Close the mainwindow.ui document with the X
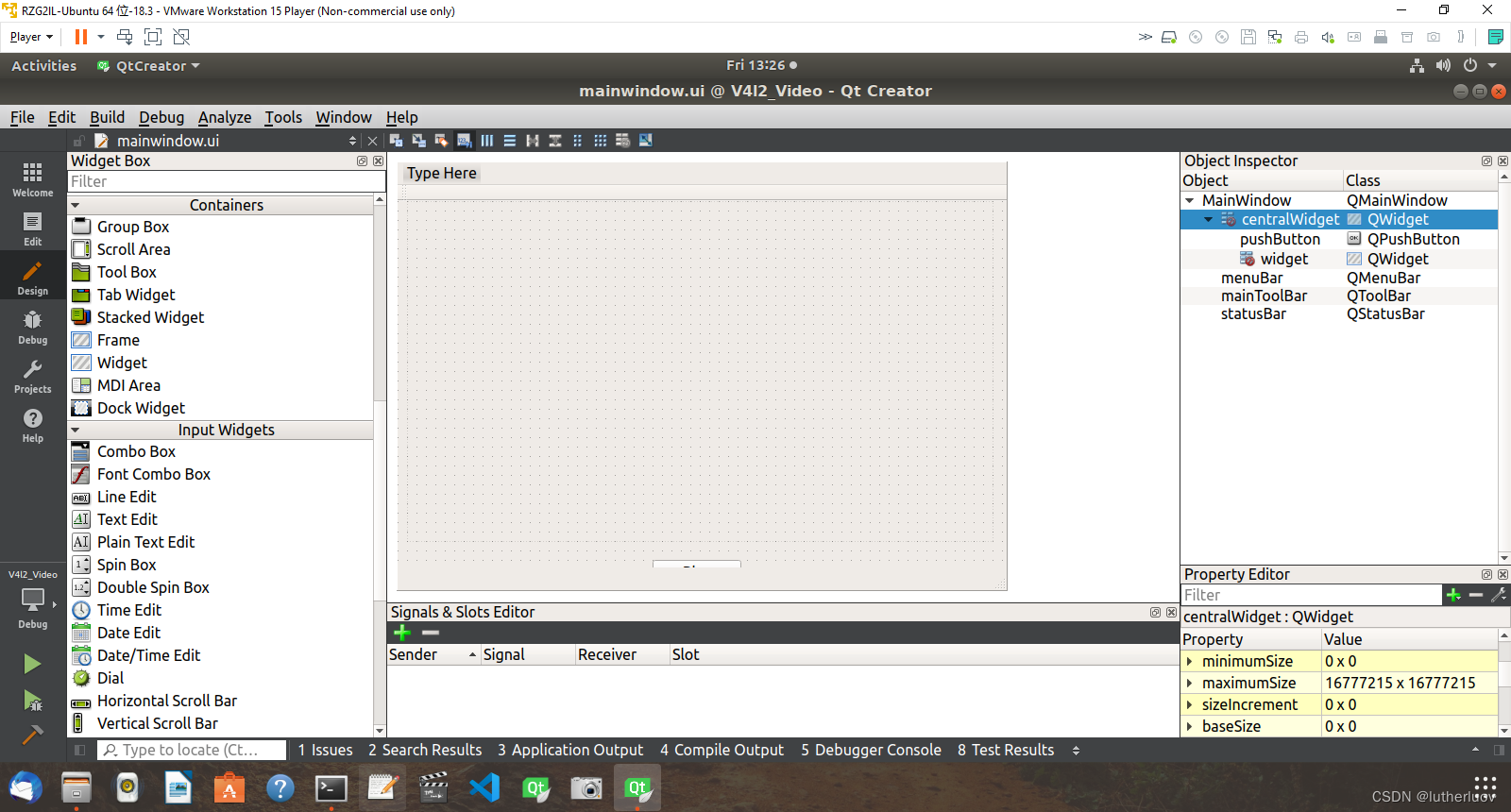Screen dimensions: 1511x812 (372, 141)
